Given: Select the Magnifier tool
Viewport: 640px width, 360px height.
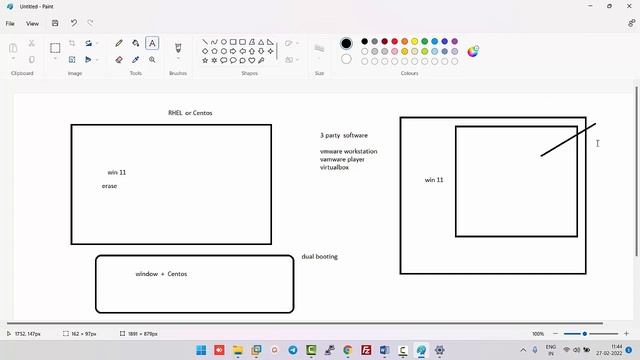Looking at the screenshot, I should pyautogui.click(x=152, y=60).
